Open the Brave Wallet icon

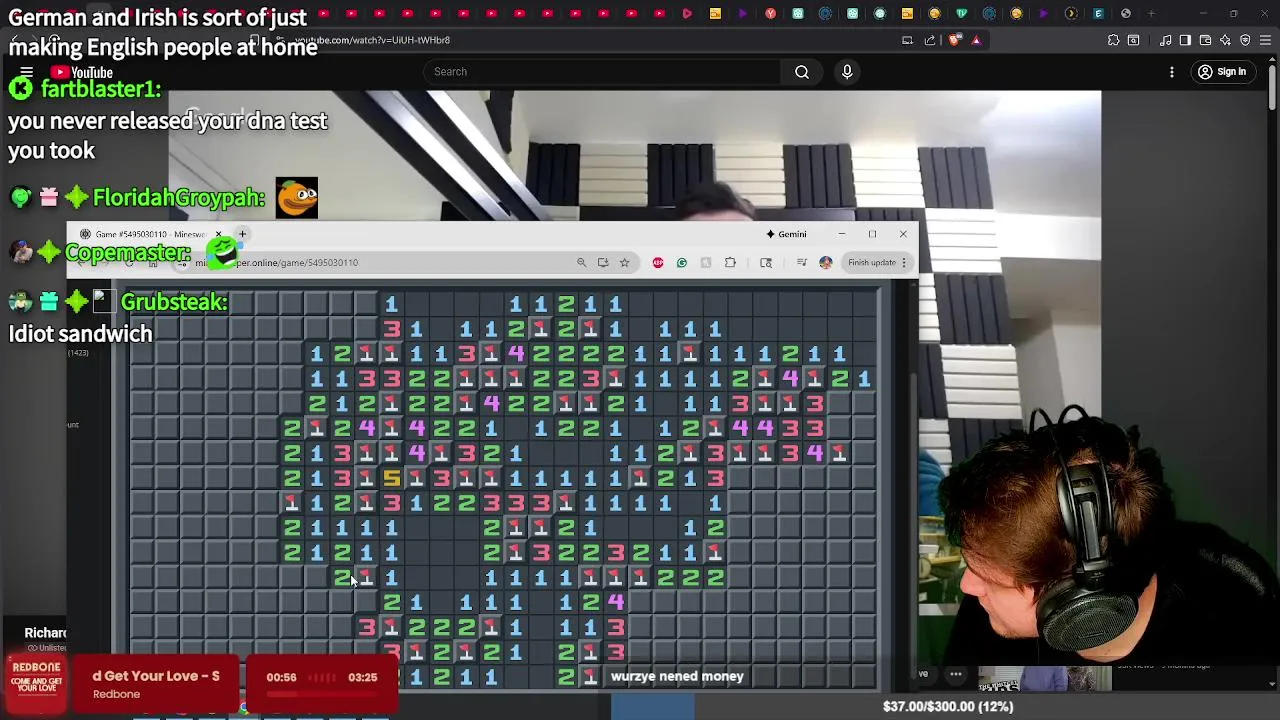[1205, 40]
